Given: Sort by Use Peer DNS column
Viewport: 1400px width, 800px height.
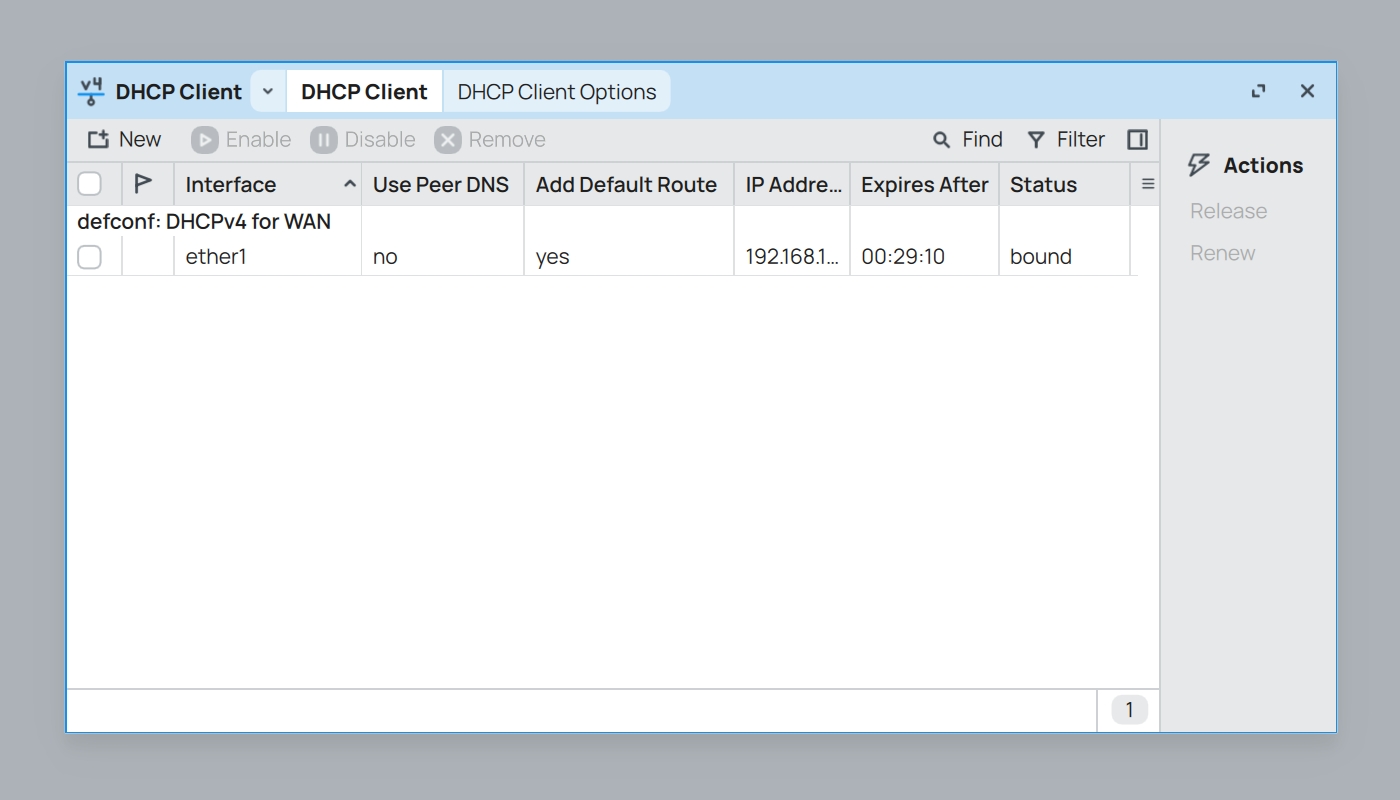Looking at the screenshot, I should click(x=443, y=184).
